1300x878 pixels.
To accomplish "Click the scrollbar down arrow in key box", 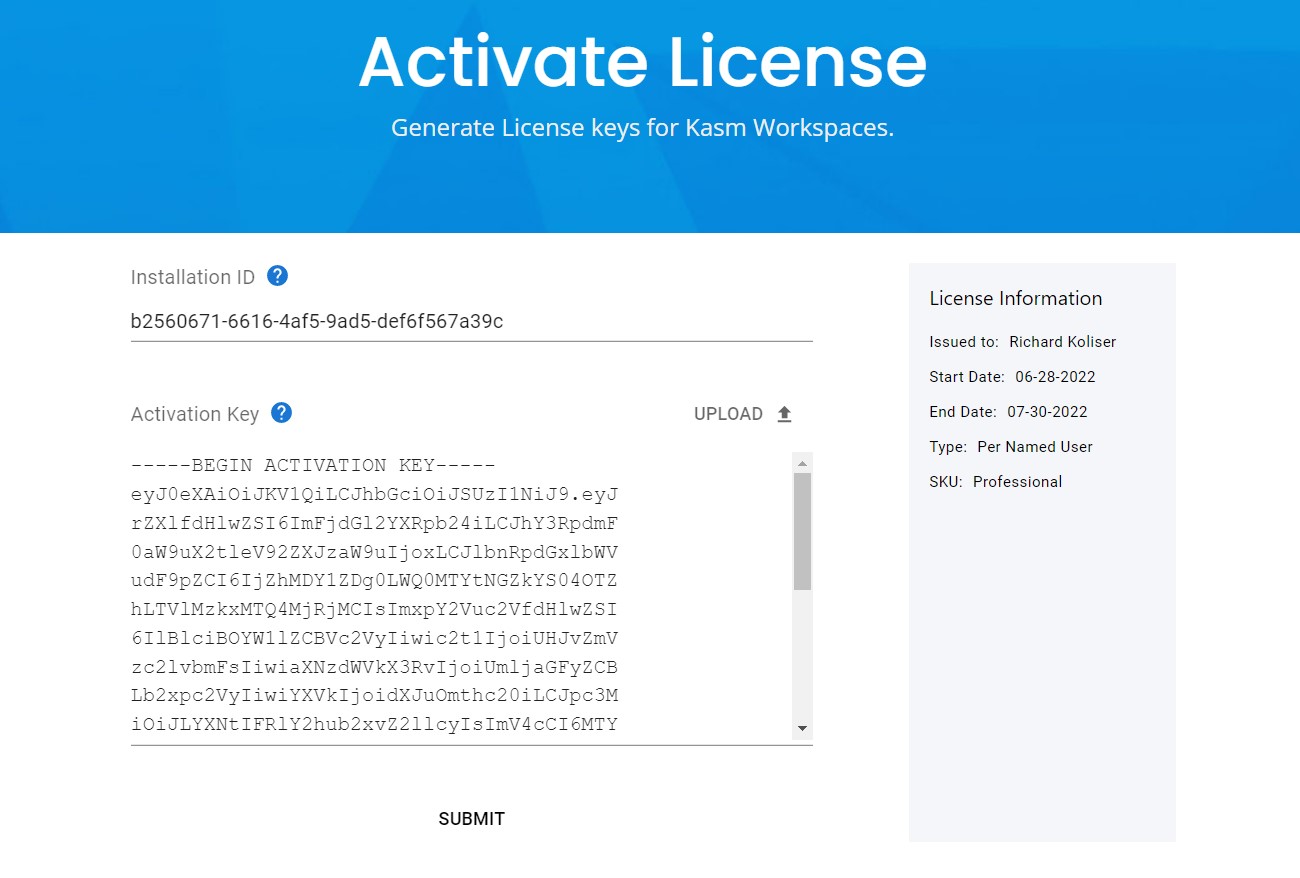I will 802,729.
